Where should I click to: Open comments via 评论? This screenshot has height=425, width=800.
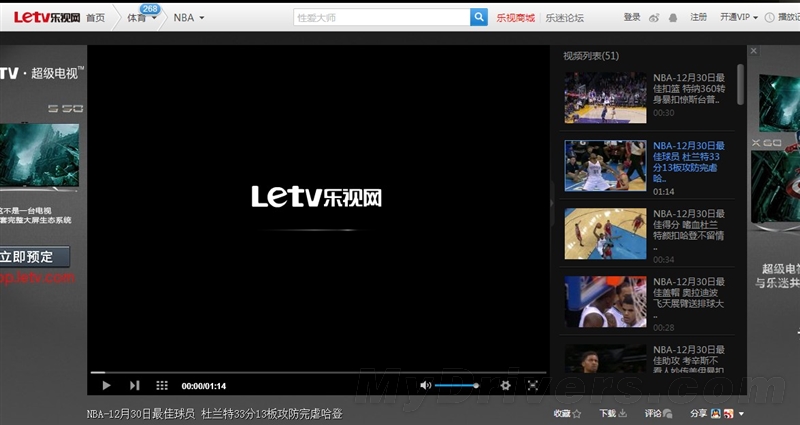[658, 413]
